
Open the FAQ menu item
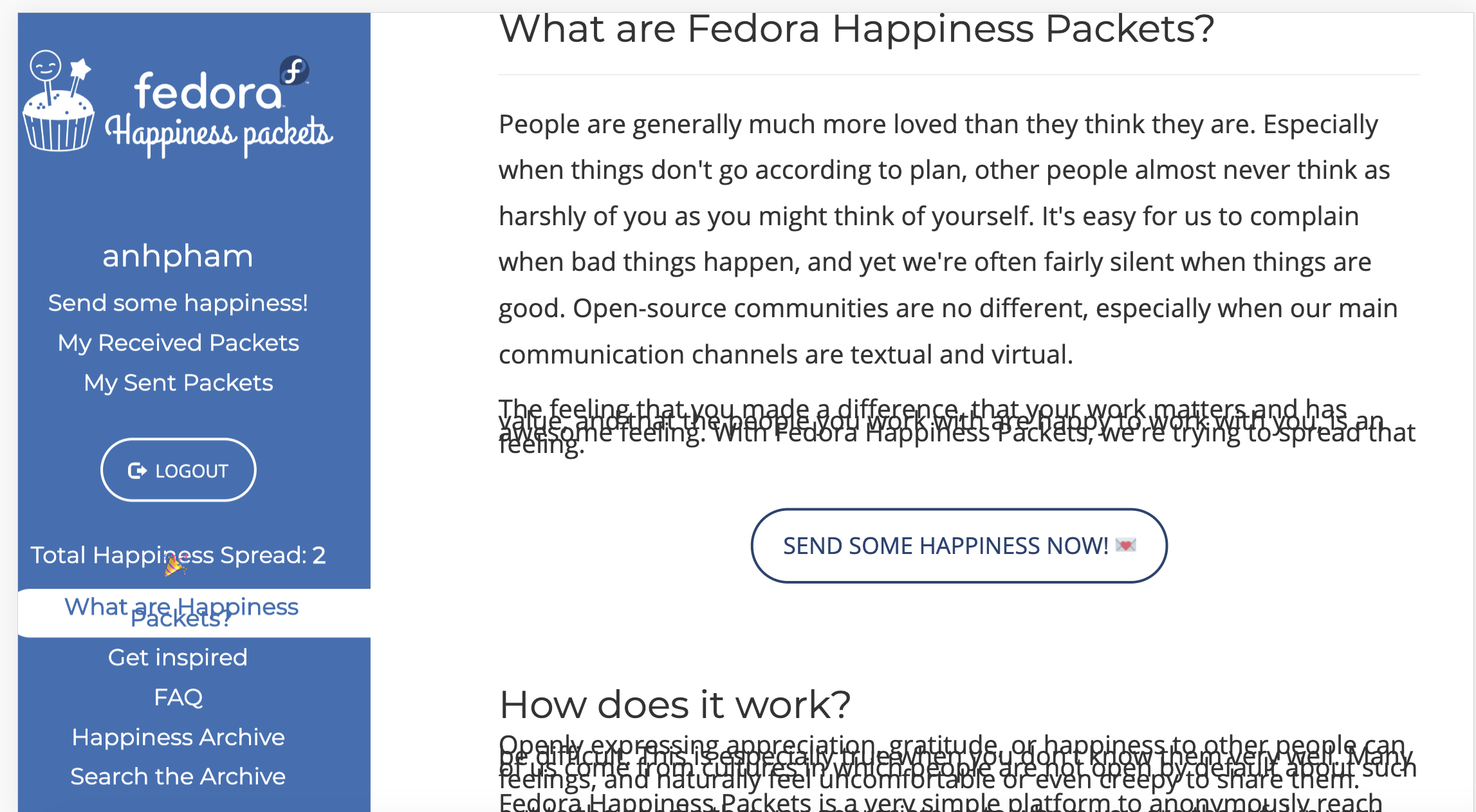(x=178, y=697)
